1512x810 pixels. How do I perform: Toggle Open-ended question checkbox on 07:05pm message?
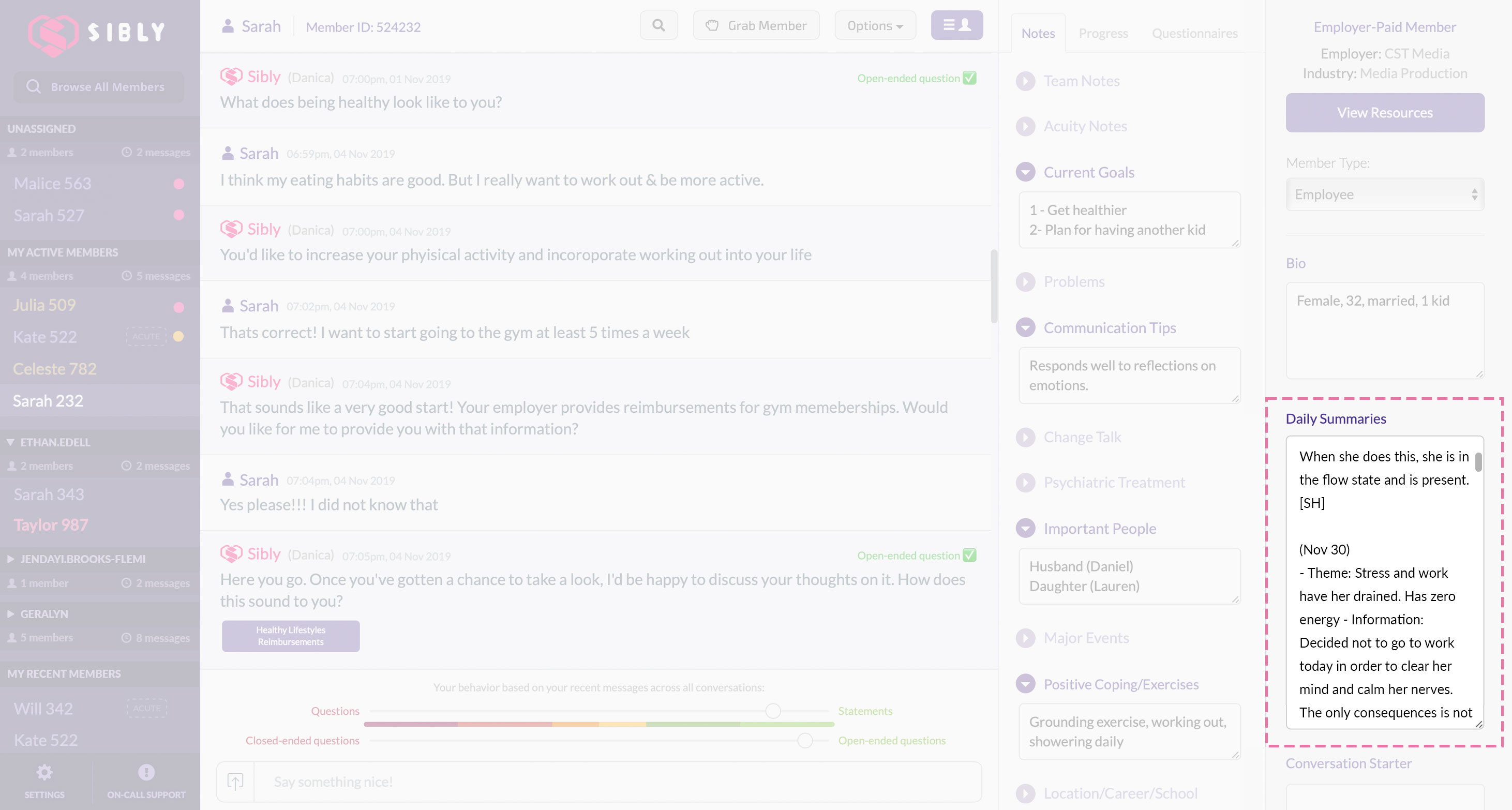tap(970, 556)
